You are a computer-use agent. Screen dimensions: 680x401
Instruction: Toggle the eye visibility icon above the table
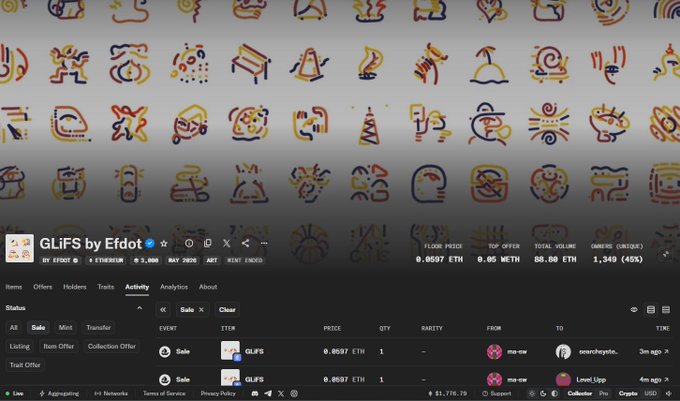[x=634, y=310]
